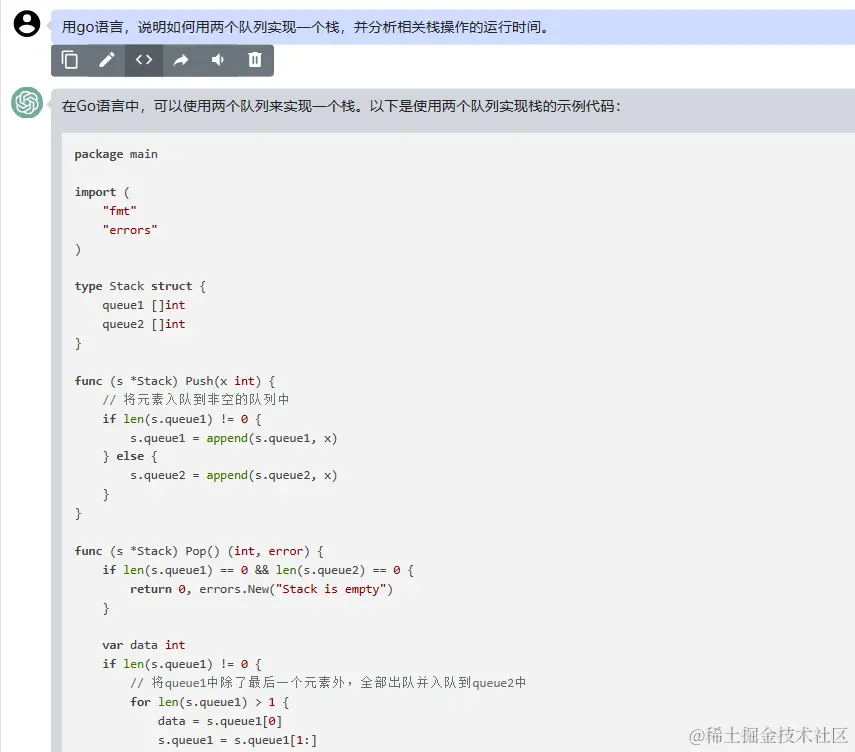Click the line appending x to s.queue2
This screenshot has height=752, width=855.
pos(234,476)
